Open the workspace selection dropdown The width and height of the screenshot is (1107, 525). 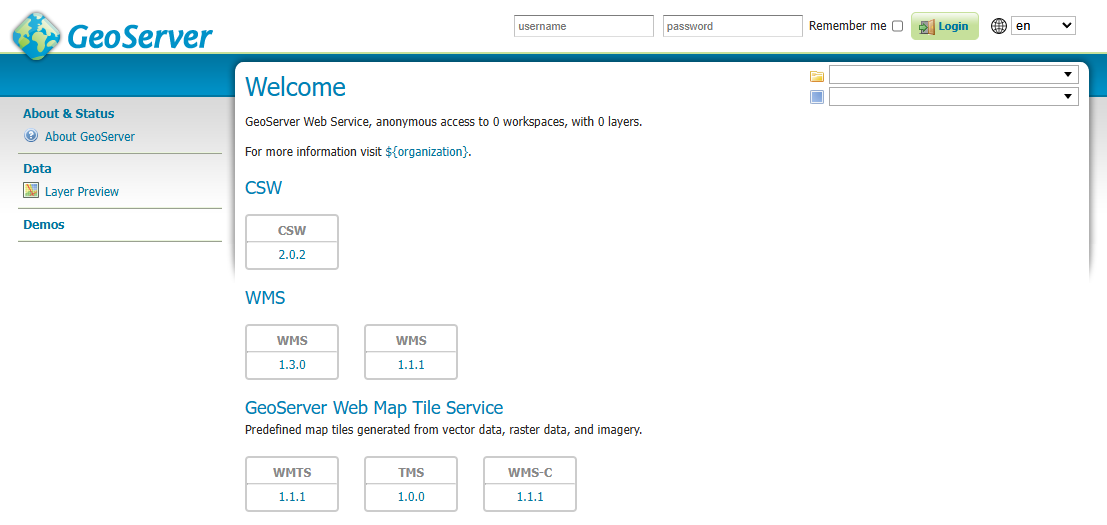pos(954,75)
